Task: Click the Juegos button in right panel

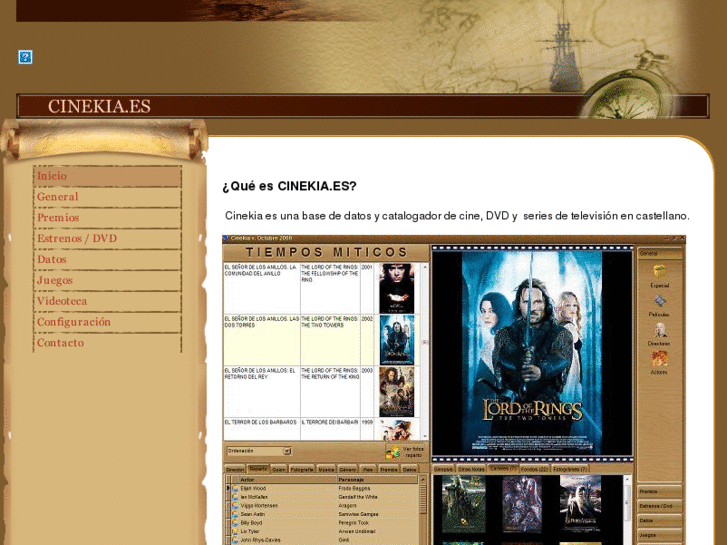Action: 659,535
